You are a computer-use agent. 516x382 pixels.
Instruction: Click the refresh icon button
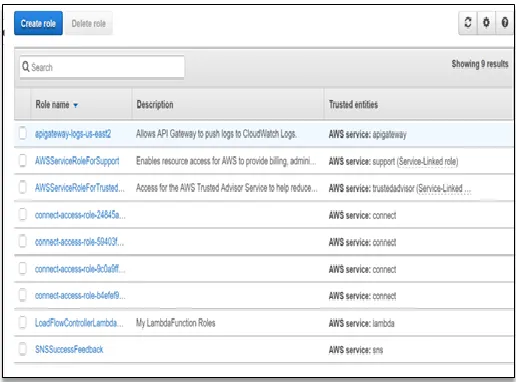click(x=468, y=23)
